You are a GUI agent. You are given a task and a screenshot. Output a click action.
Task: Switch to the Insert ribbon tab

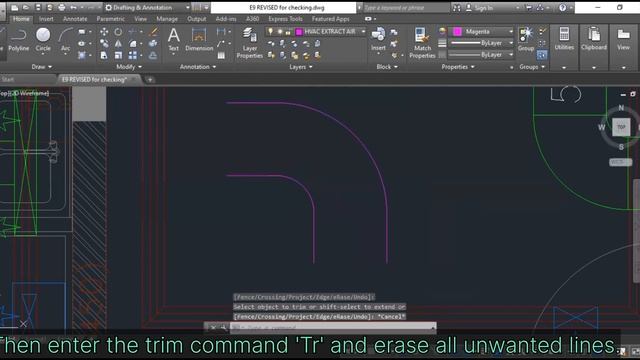click(x=46, y=19)
